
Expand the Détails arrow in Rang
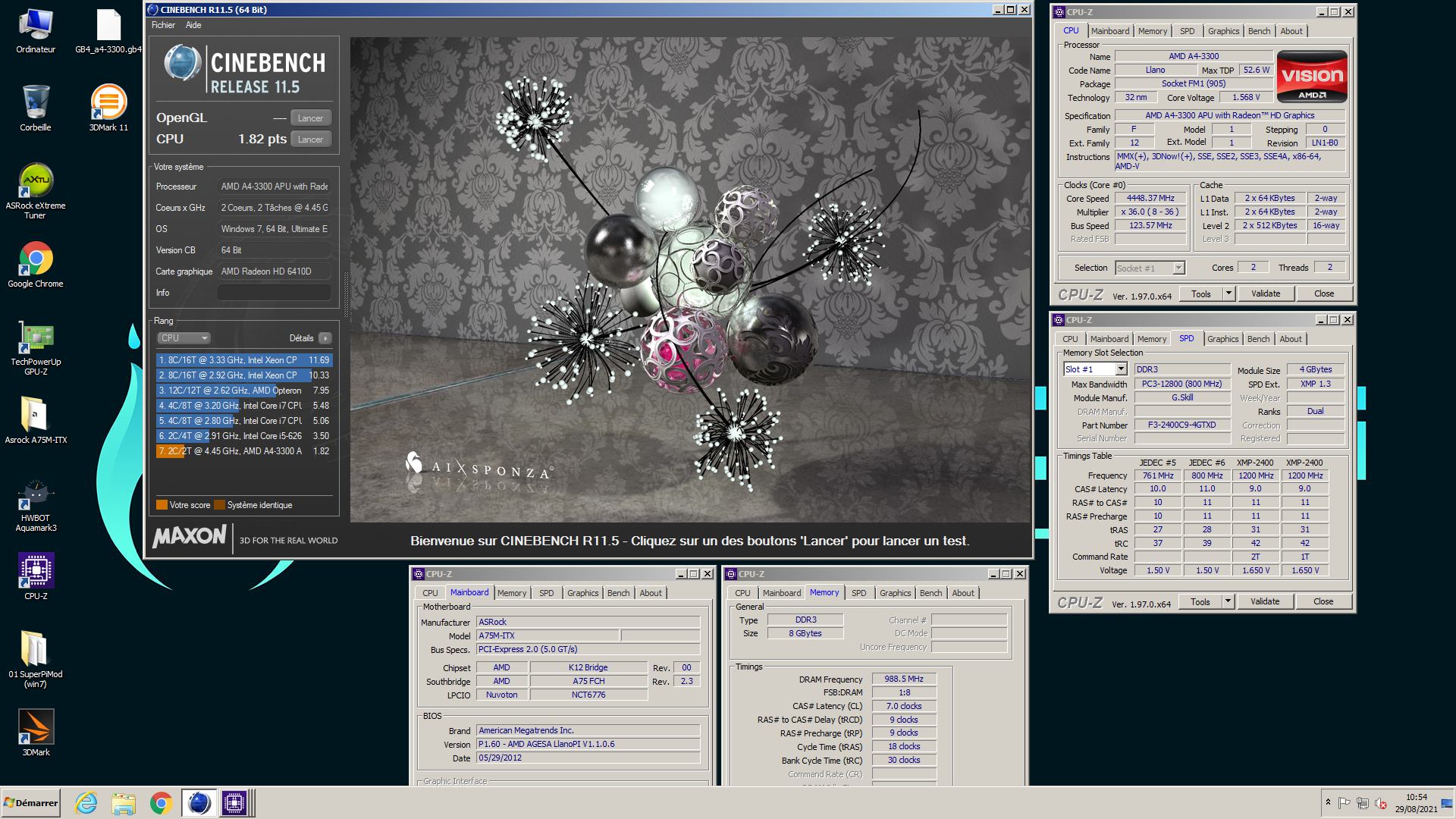[325, 338]
